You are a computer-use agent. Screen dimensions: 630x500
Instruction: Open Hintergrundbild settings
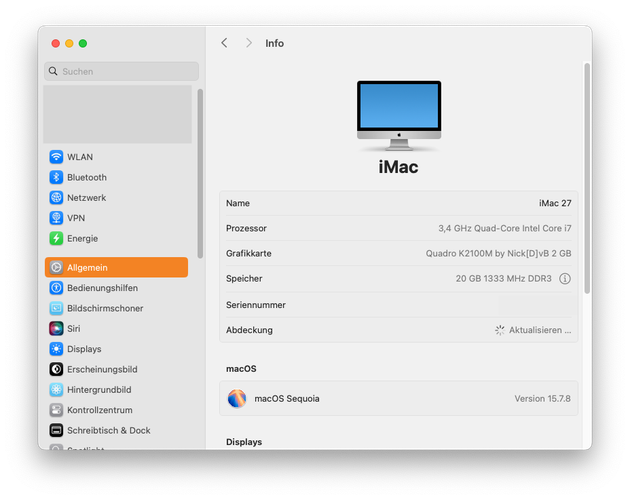(x=99, y=390)
